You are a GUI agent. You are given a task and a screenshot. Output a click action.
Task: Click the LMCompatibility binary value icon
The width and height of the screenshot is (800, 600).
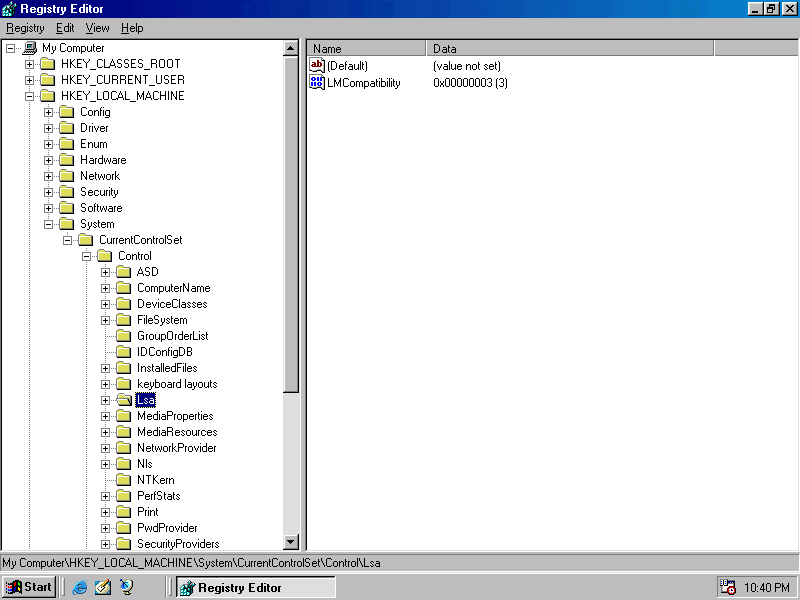click(317, 83)
